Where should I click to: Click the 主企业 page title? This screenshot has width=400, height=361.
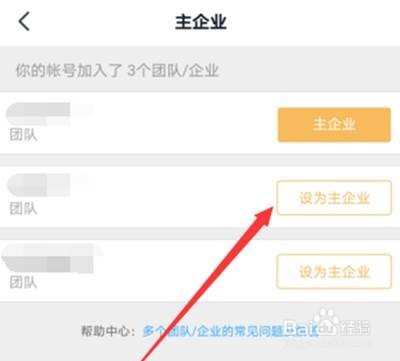[x=201, y=22]
